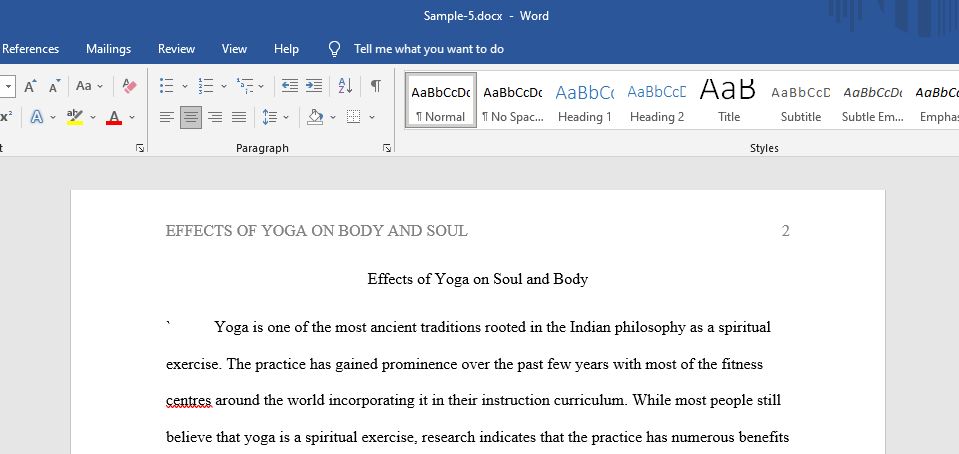The width and height of the screenshot is (959, 454).
Task: Focus the Tell me search box
Action: (429, 49)
